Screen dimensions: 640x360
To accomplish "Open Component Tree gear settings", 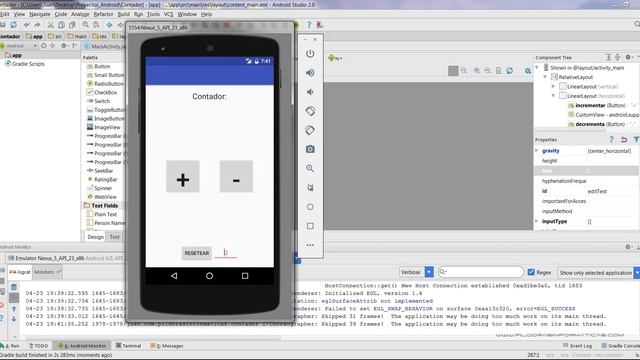I will [x=629, y=58].
